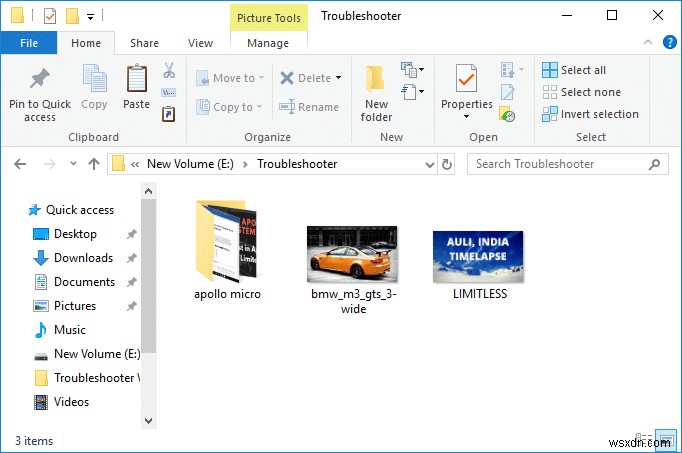The width and height of the screenshot is (682, 453).
Task: Click New folder quick access toolbar icon
Action: pyautogui.click(x=72, y=17)
